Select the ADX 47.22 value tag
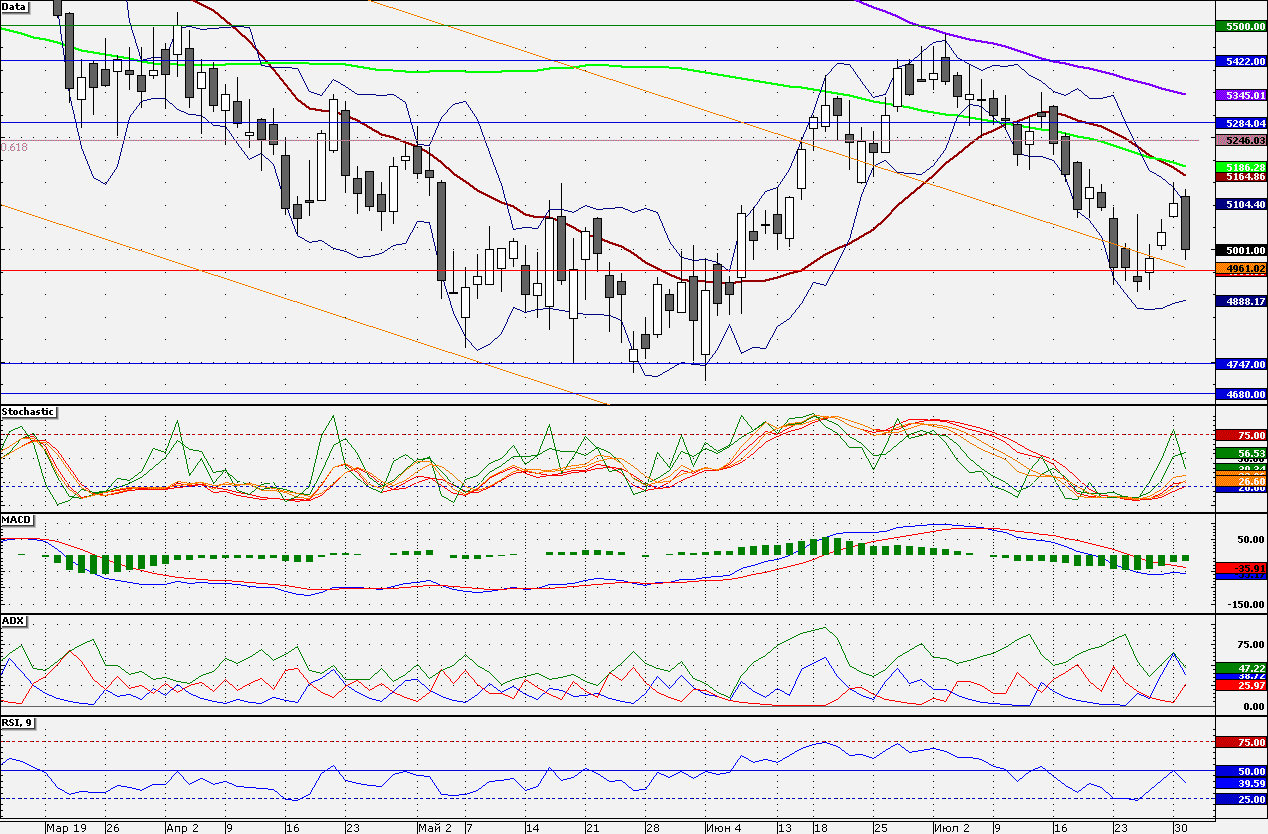 (x=1240, y=667)
